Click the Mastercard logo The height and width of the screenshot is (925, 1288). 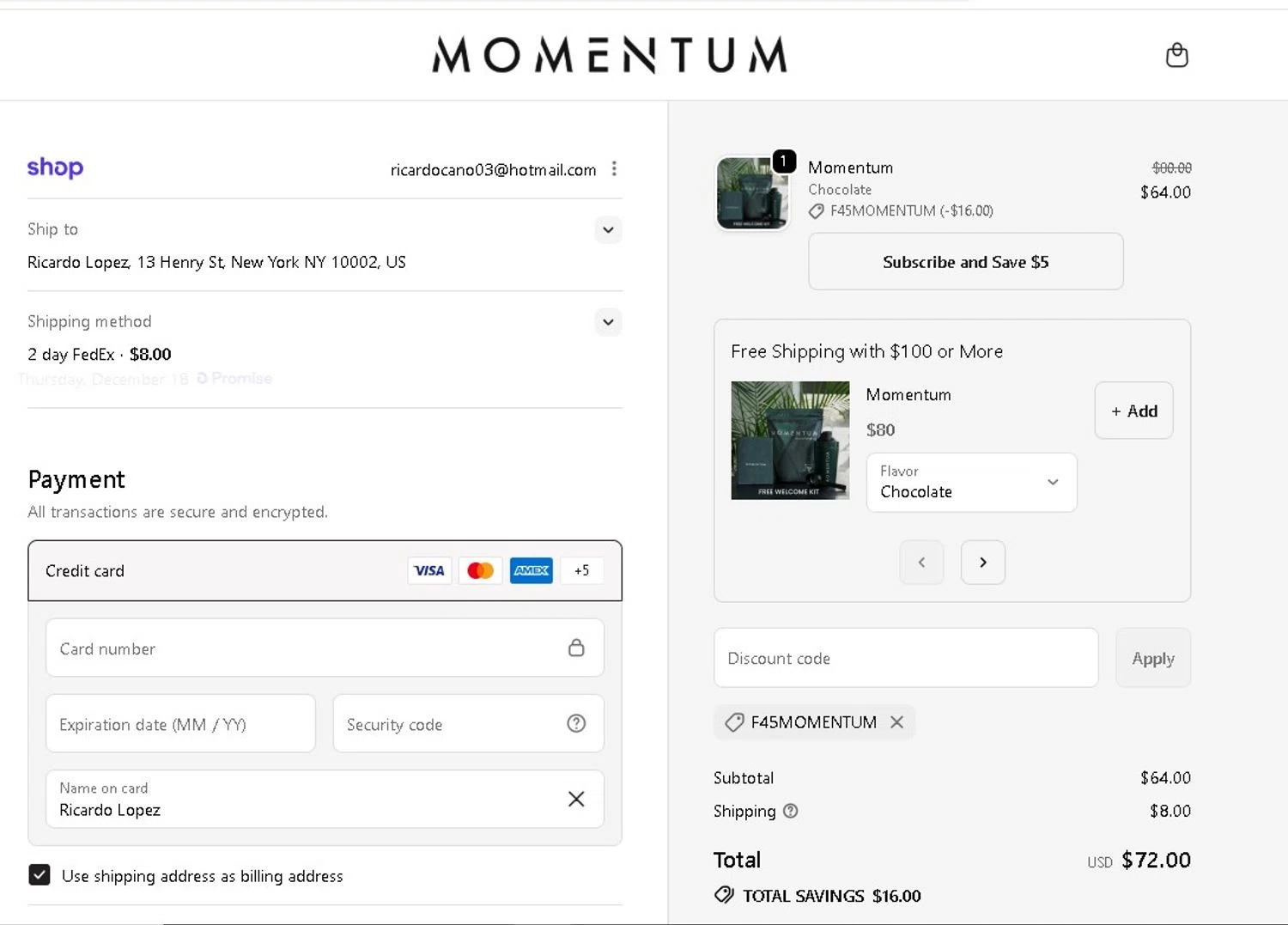point(480,570)
